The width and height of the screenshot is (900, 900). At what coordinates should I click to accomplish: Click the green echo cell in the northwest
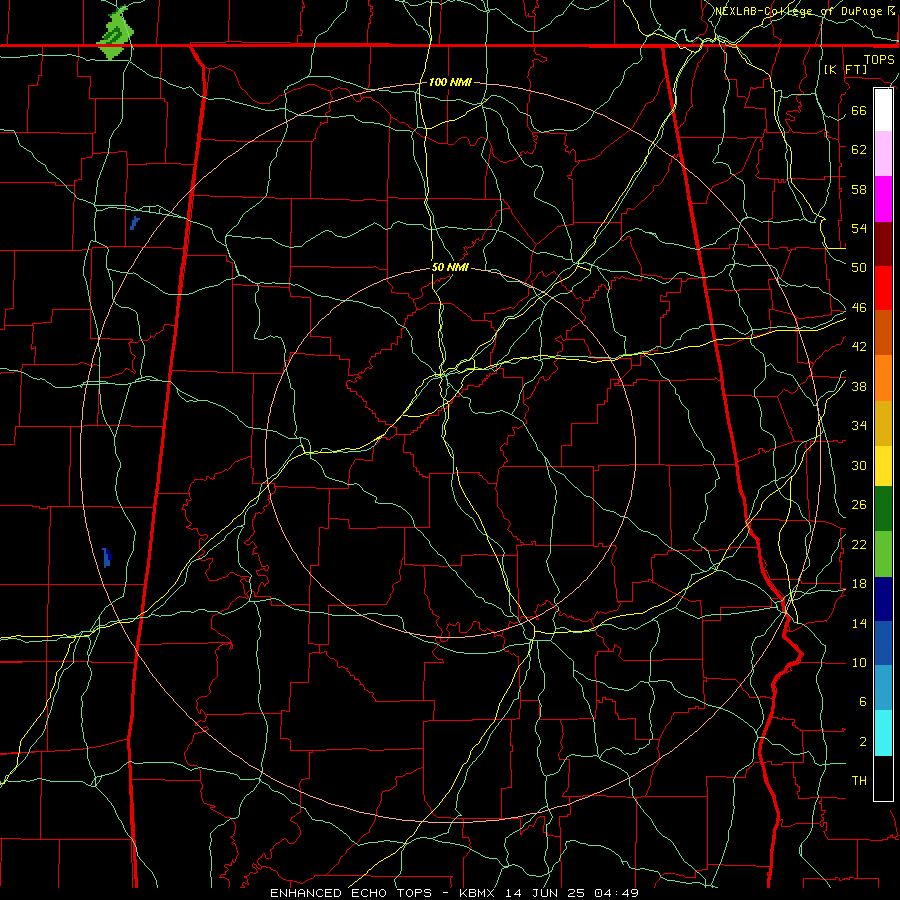115,32
